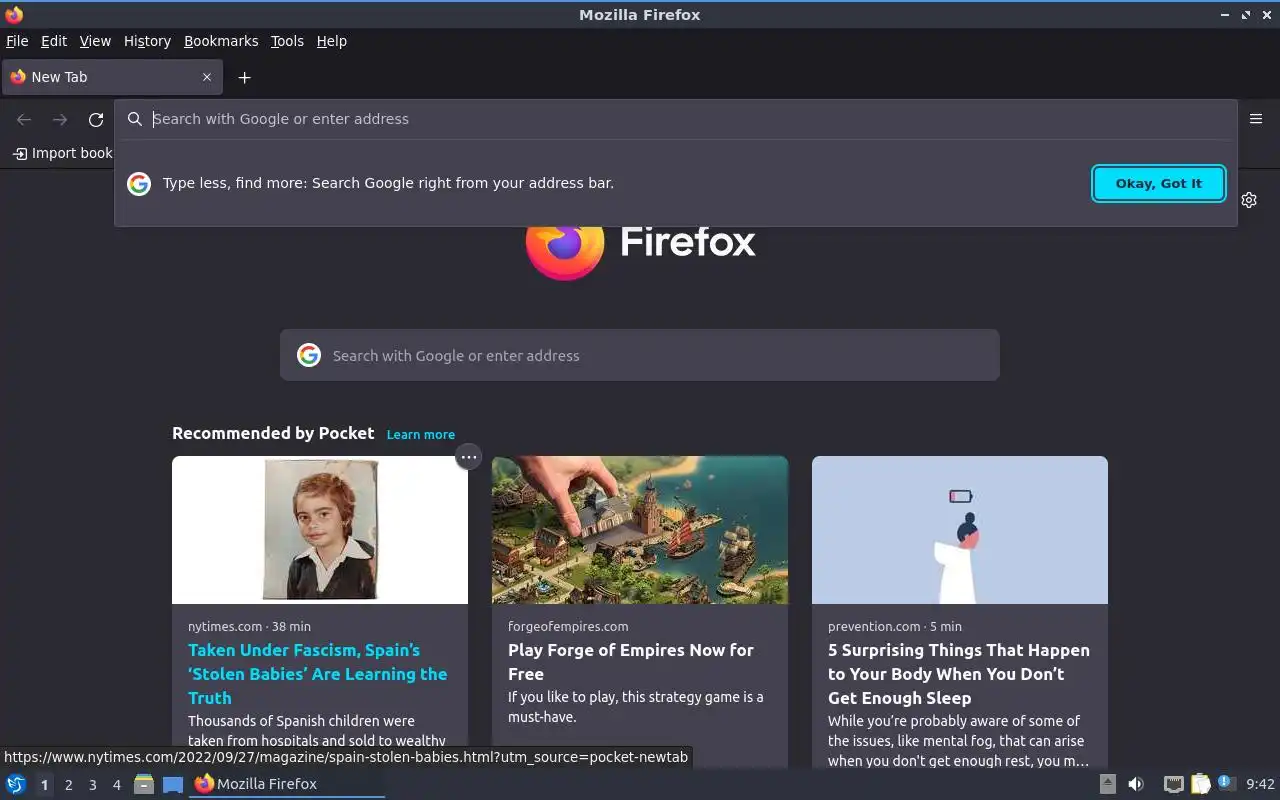Viewport: 1280px width, 800px height.
Task: Switch to virtual desktop 2
Action: click(x=68, y=785)
